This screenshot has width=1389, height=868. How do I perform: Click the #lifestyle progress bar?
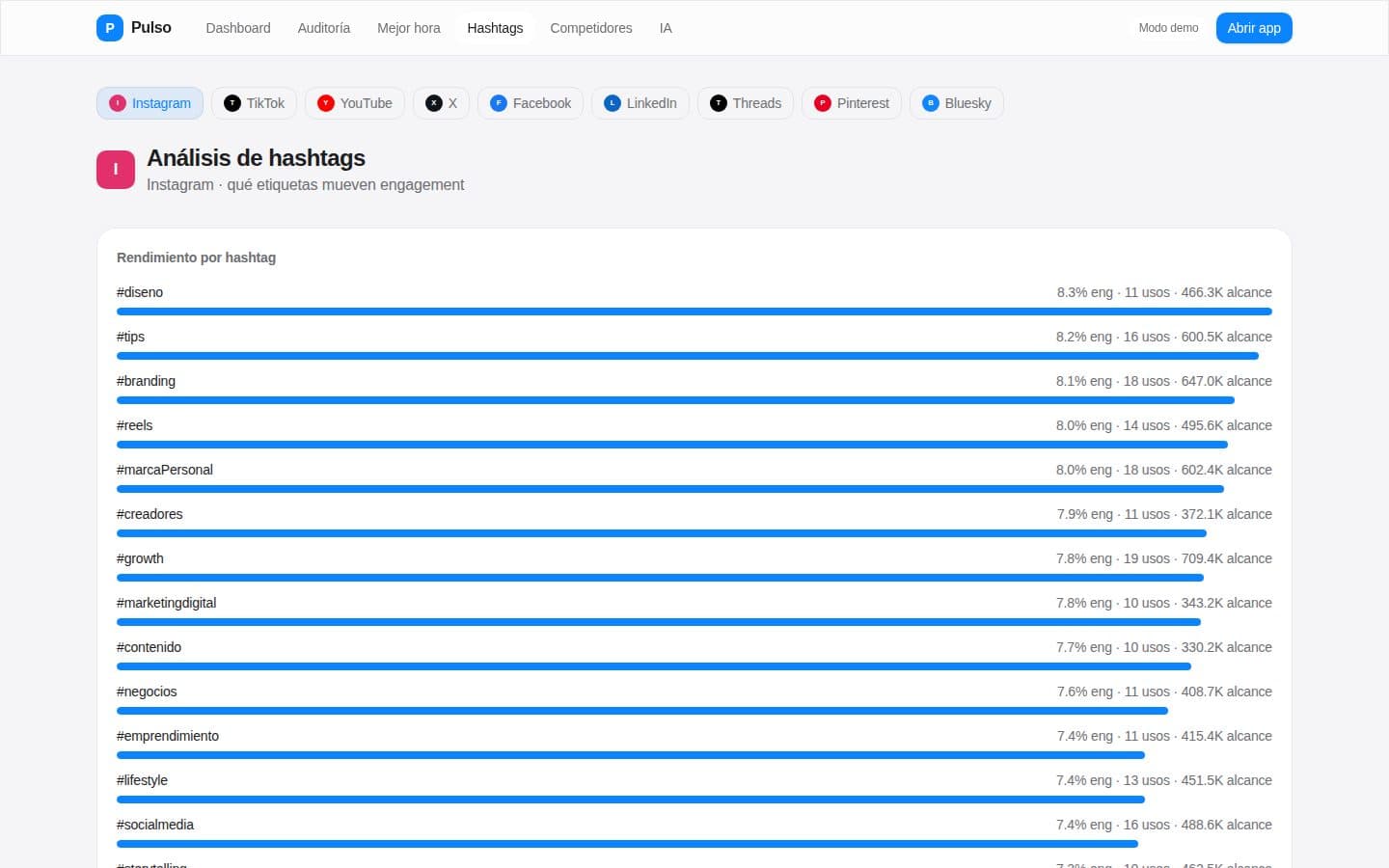point(631,800)
